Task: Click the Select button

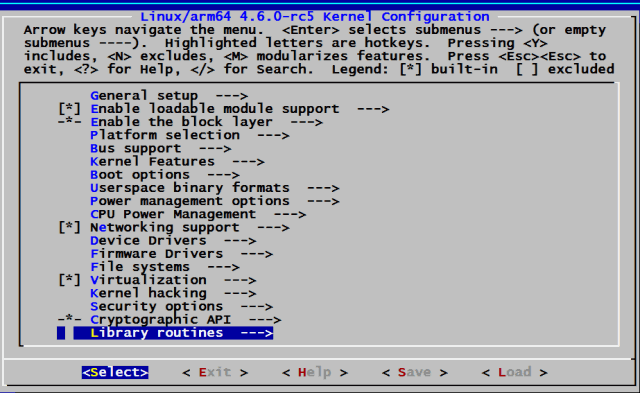Action: tap(115, 373)
